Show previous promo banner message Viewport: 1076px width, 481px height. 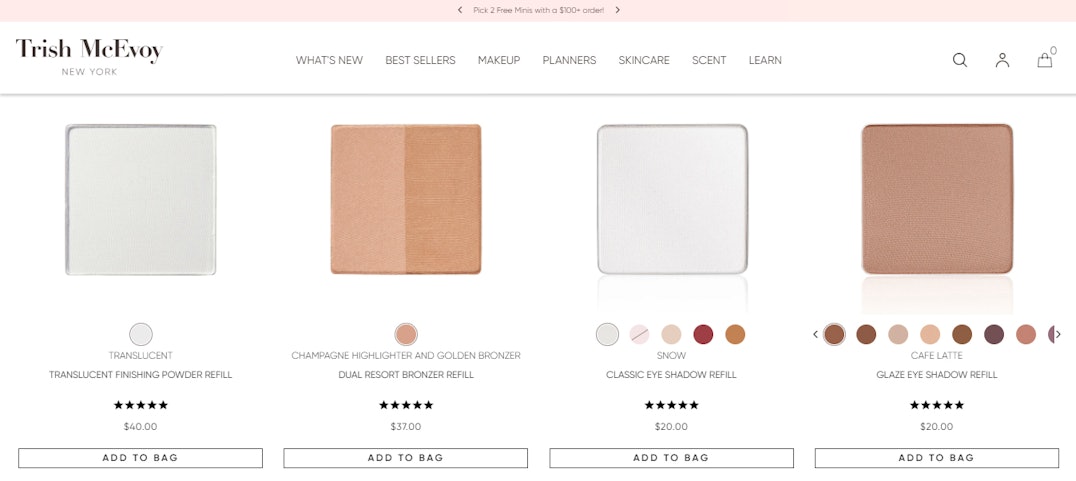[460, 10]
